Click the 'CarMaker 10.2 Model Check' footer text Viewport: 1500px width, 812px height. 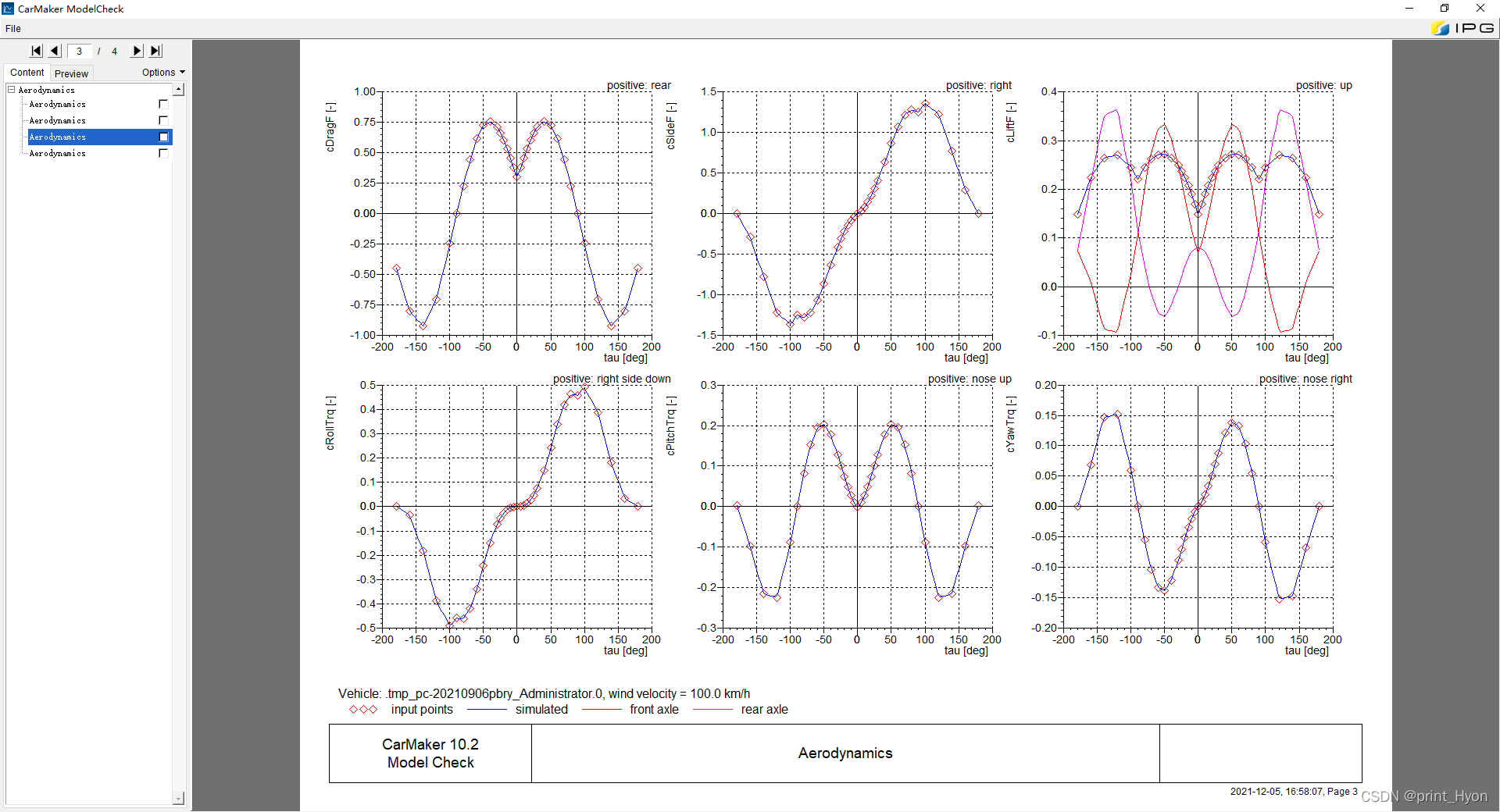click(x=430, y=753)
